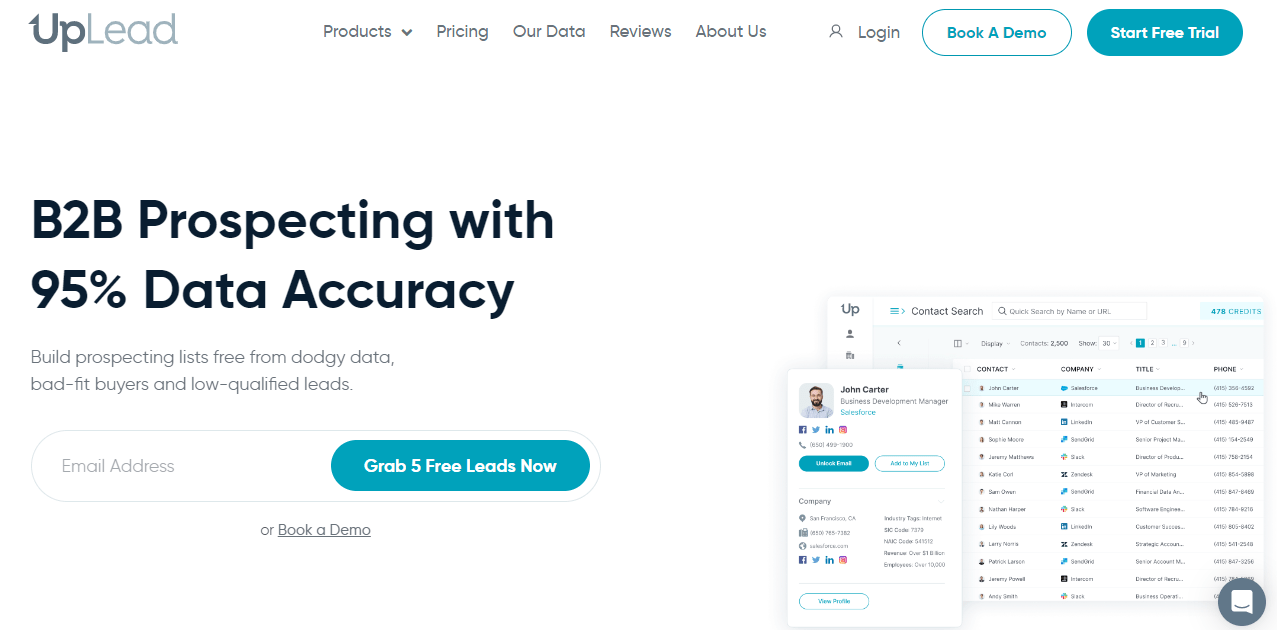Open the Our Data menu item
Image resolution: width=1277 pixels, height=630 pixels.
point(548,31)
